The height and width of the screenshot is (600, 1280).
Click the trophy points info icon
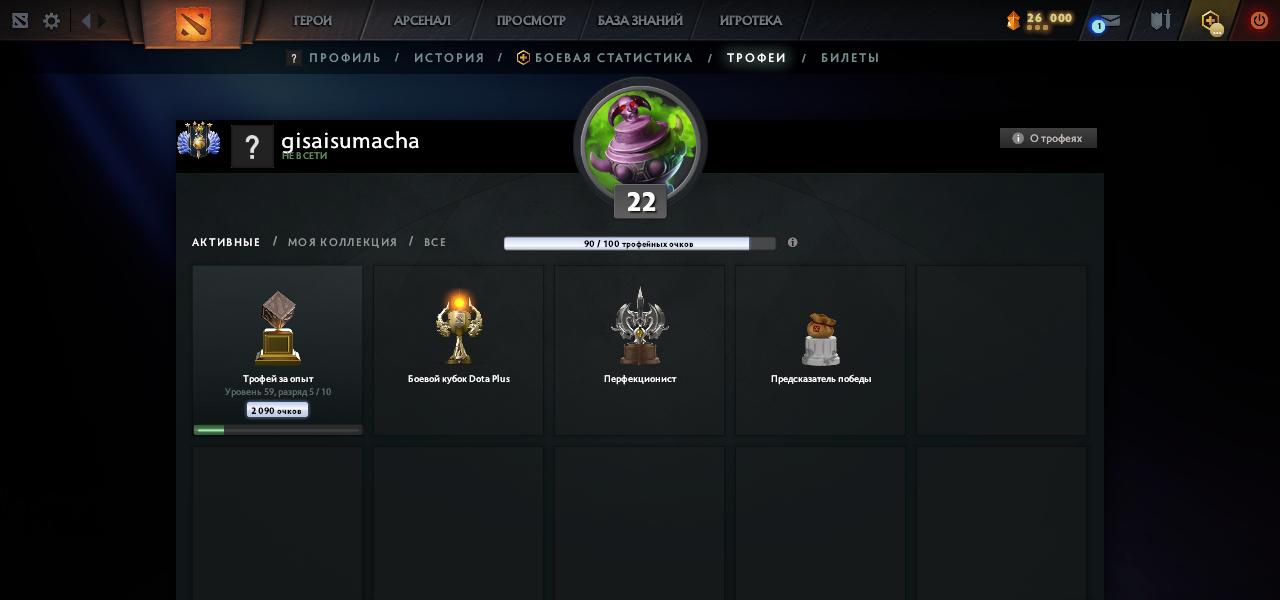(x=792, y=242)
